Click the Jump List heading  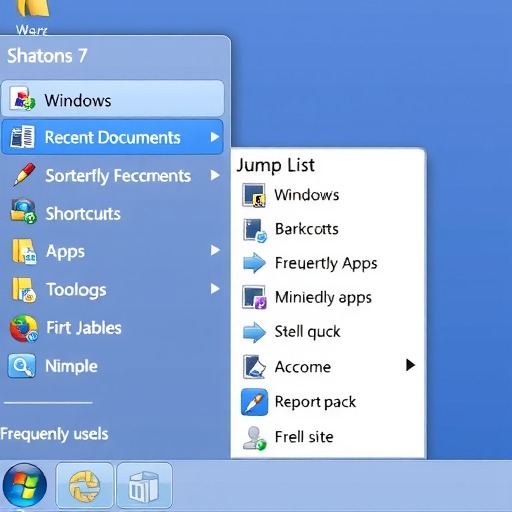[x=275, y=165]
